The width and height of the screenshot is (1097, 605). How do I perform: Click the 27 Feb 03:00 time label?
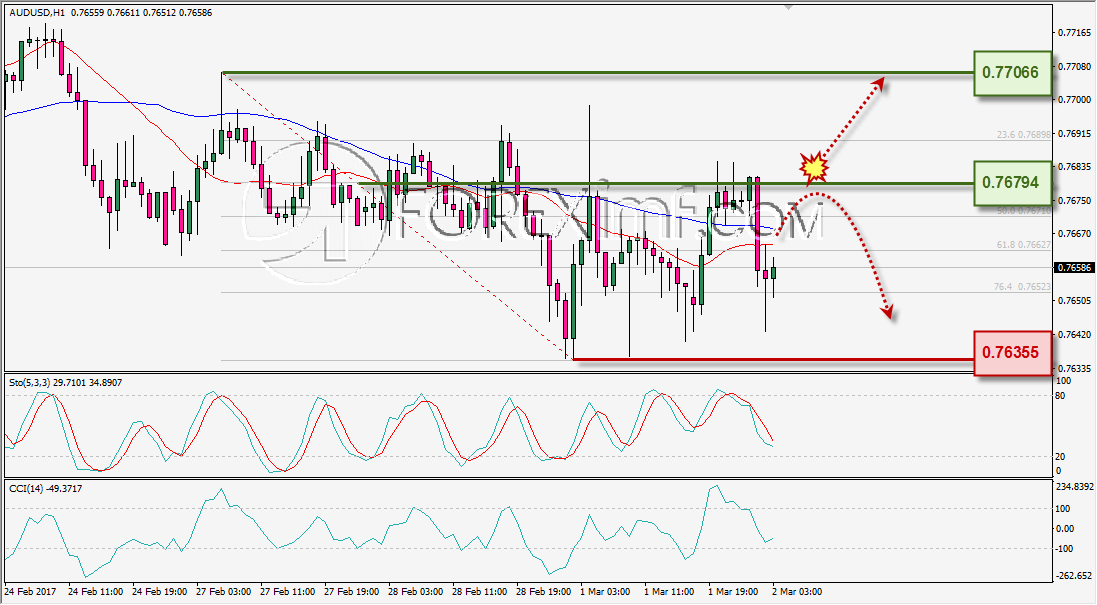coord(224,592)
